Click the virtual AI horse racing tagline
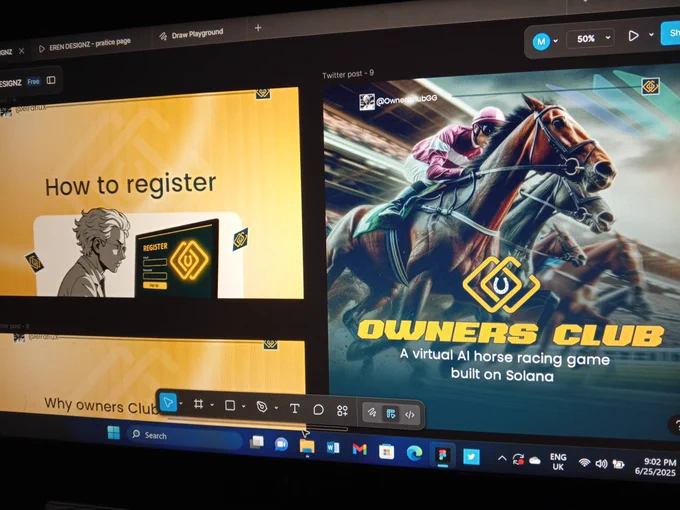This screenshot has width=680, height=510. (x=504, y=366)
